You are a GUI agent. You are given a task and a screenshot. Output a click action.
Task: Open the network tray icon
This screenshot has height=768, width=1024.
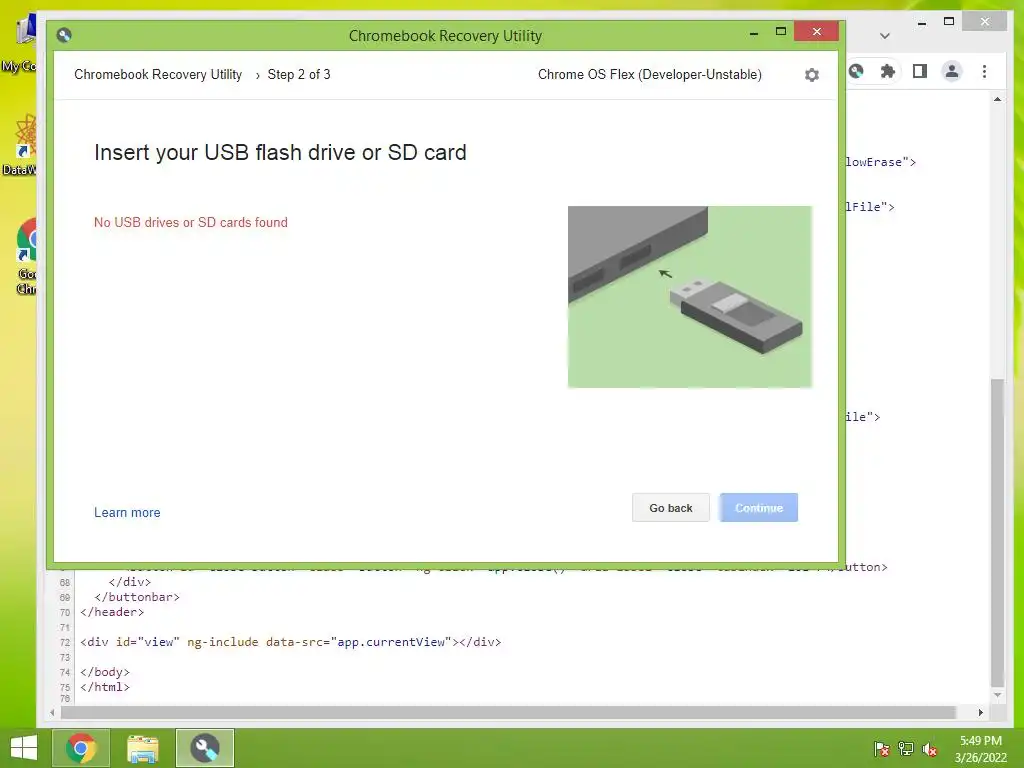906,749
